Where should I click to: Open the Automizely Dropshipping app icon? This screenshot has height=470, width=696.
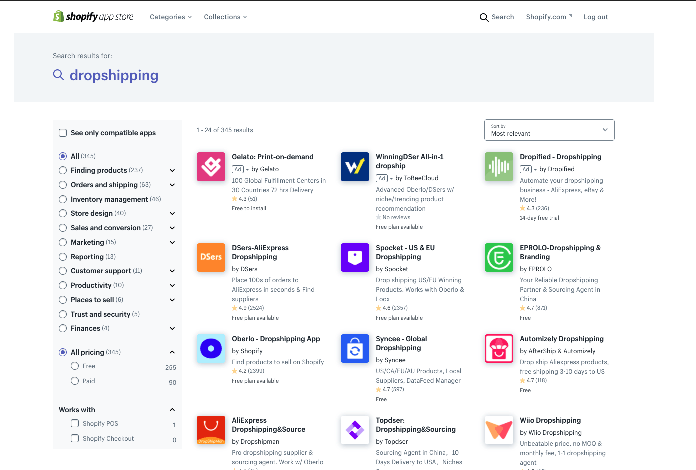tap(499, 348)
